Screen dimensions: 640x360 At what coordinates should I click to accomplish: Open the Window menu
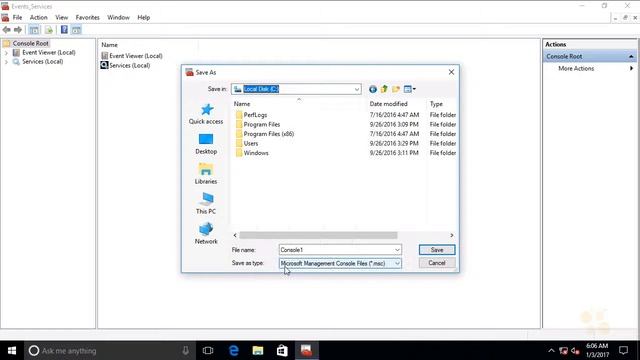pyautogui.click(x=118, y=18)
